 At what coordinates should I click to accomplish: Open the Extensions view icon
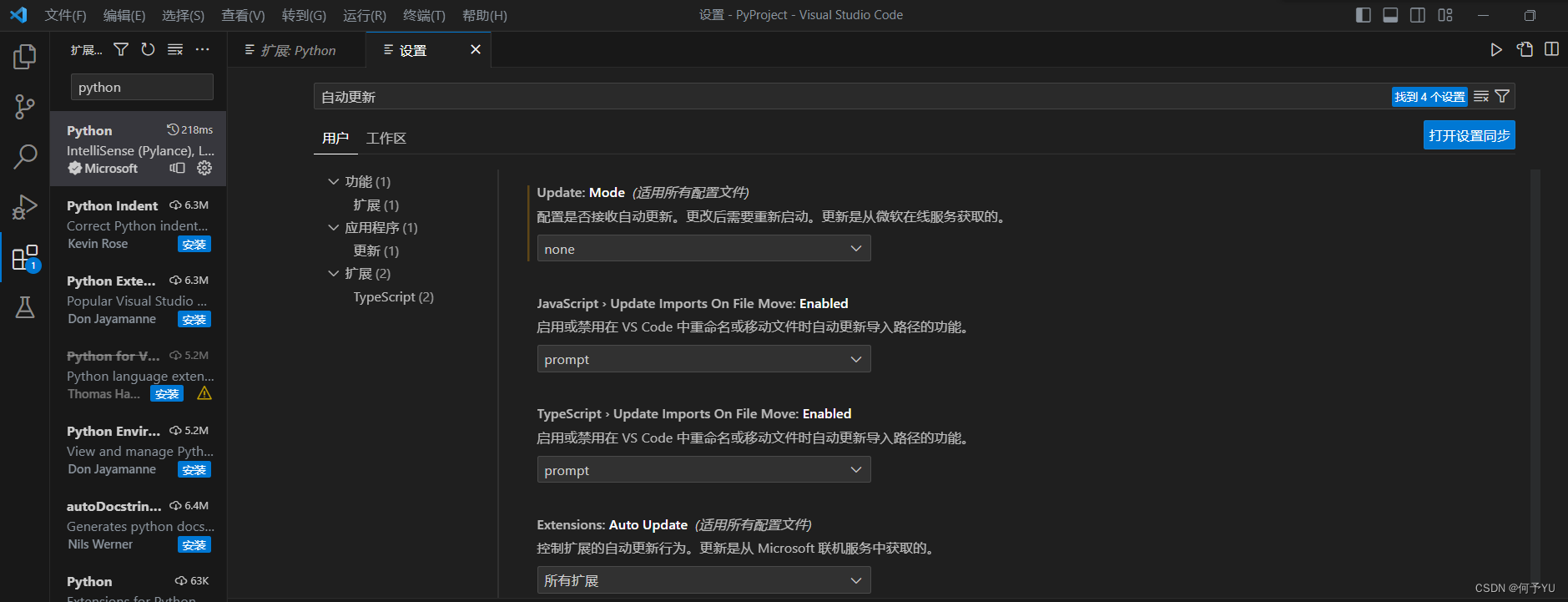[25, 257]
